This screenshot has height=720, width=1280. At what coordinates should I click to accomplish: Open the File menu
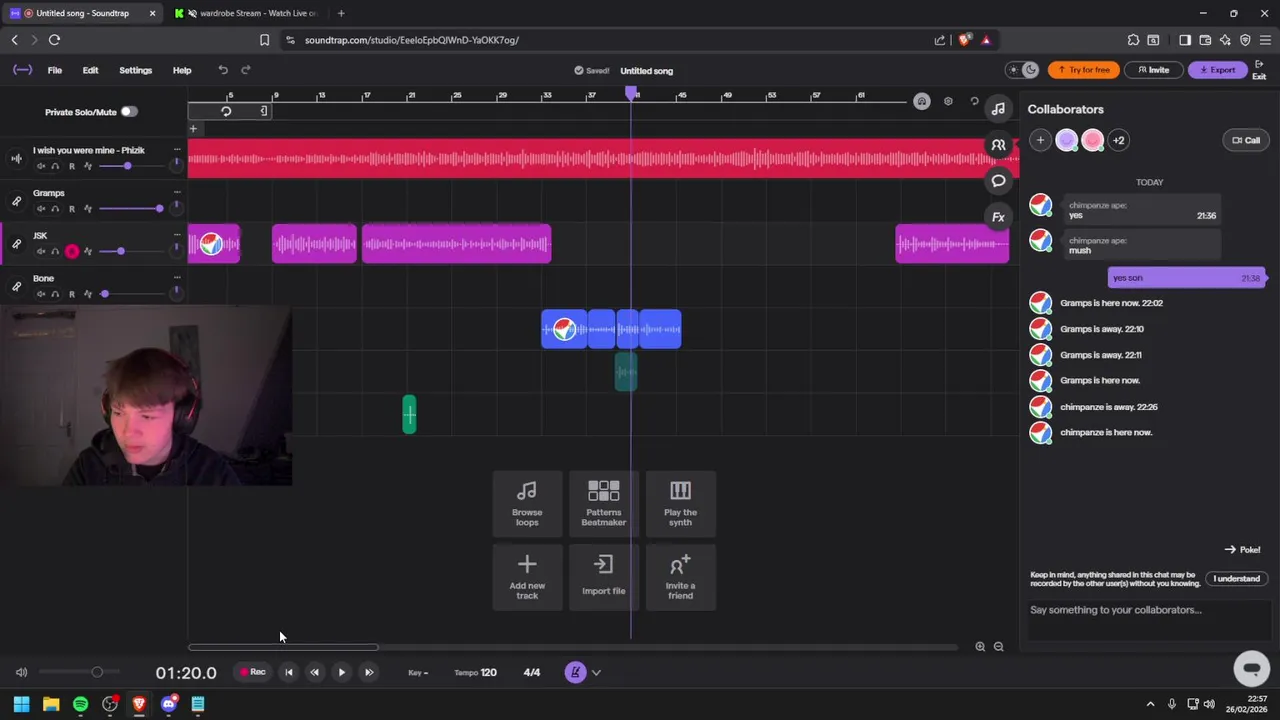(55, 70)
